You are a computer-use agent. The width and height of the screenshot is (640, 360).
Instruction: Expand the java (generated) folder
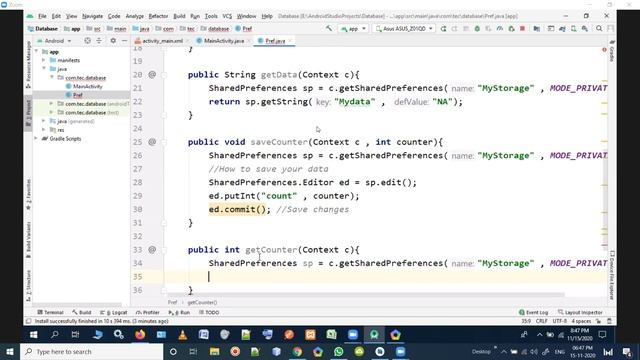[x=44, y=121]
